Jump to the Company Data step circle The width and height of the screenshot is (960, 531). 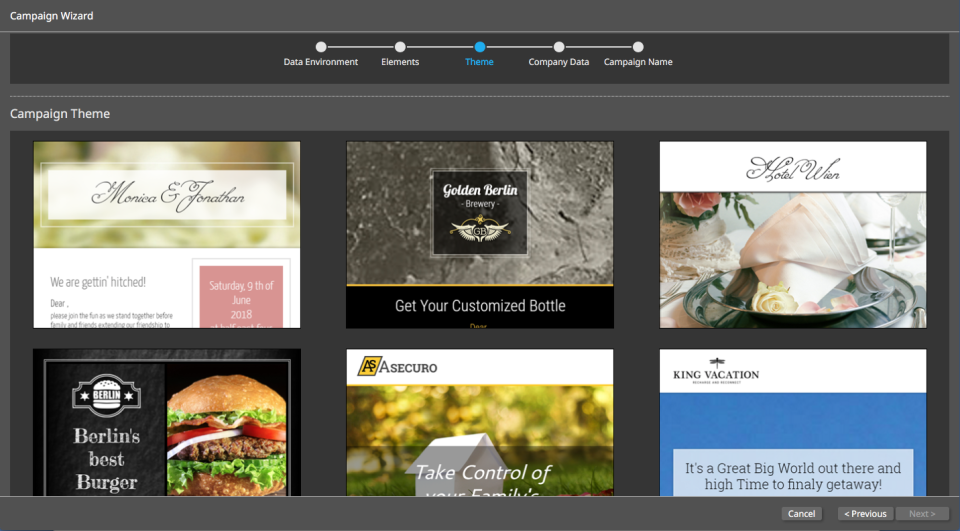click(558, 47)
